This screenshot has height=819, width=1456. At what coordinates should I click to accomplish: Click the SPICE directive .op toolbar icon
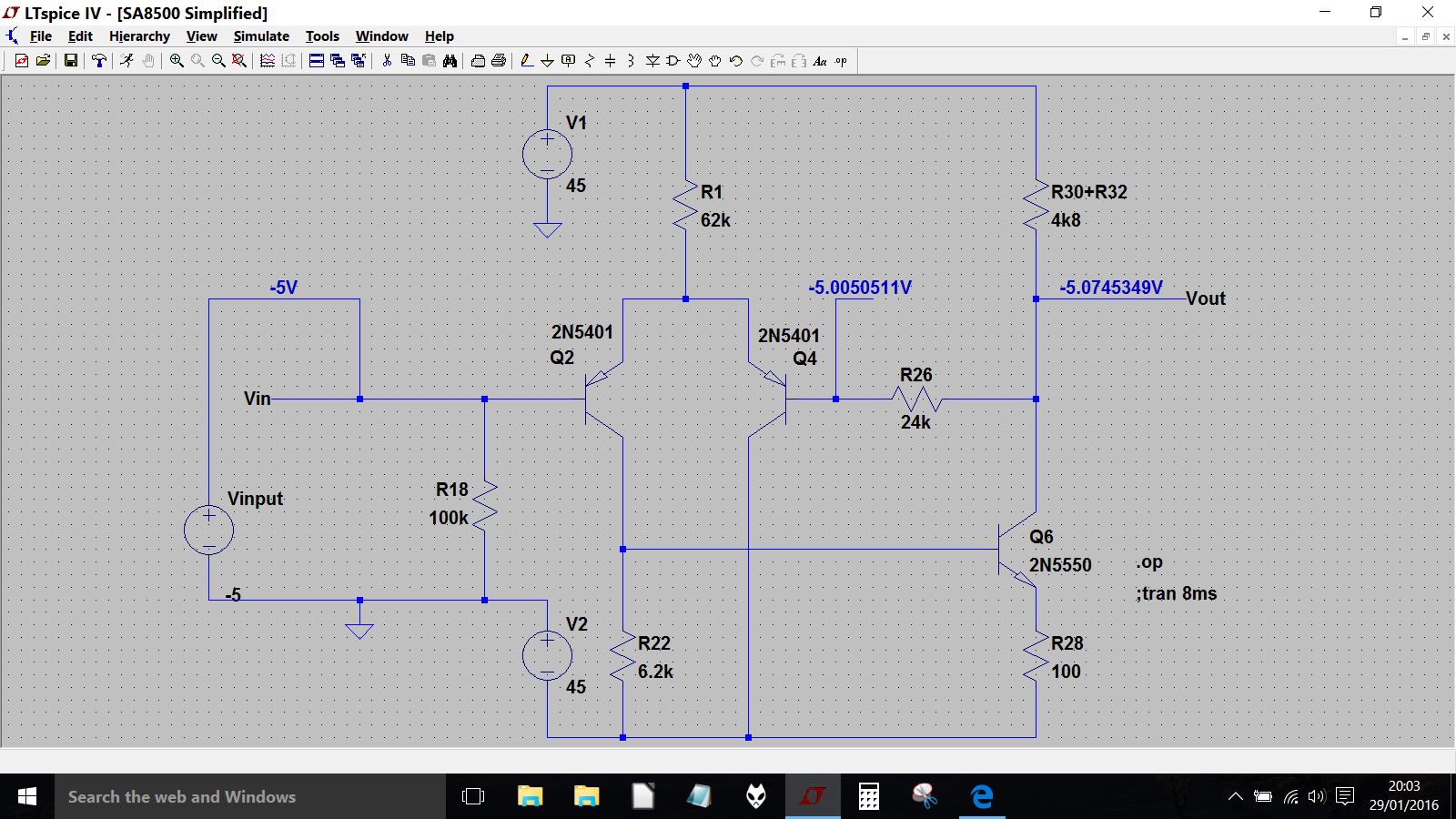pos(841,61)
